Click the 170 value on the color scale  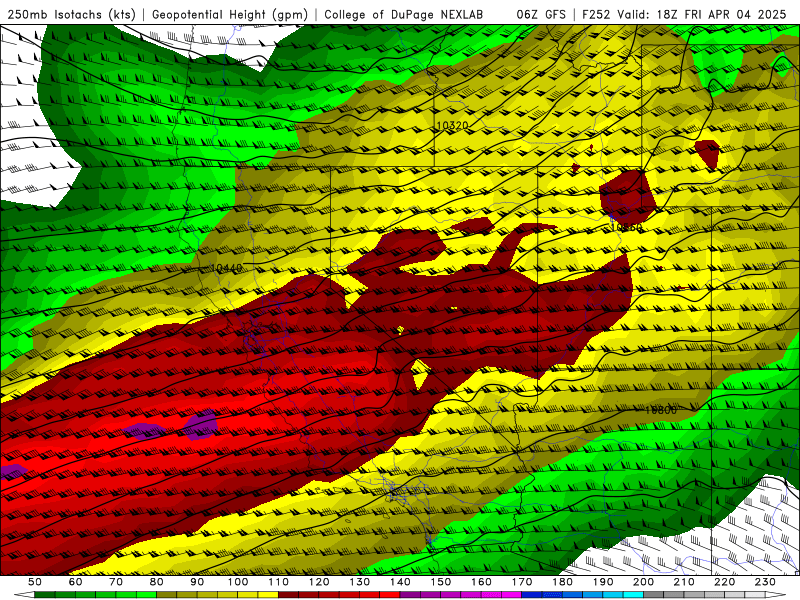tap(522, 582)
